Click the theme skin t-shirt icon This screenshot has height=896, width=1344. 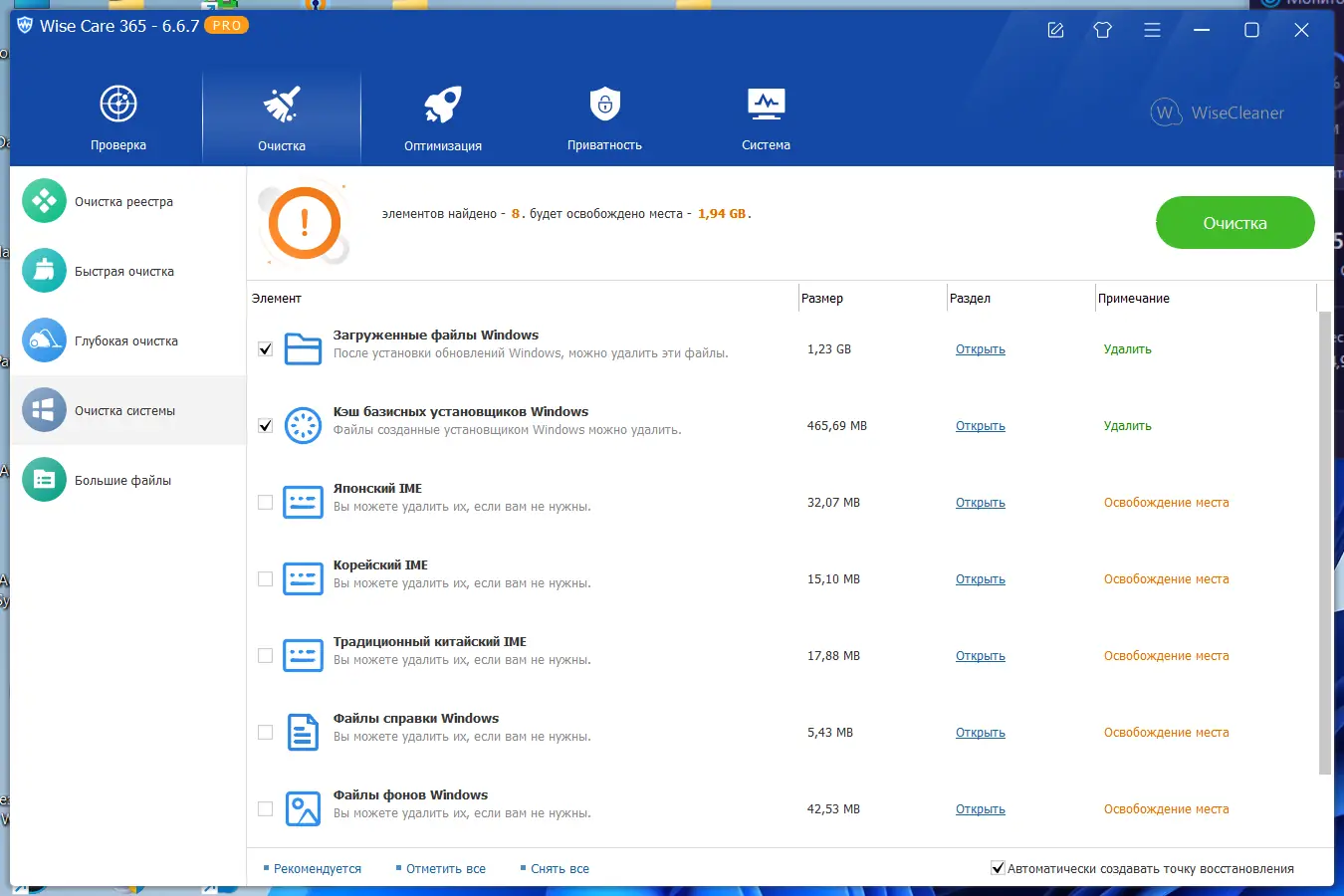click(1102, 30)
